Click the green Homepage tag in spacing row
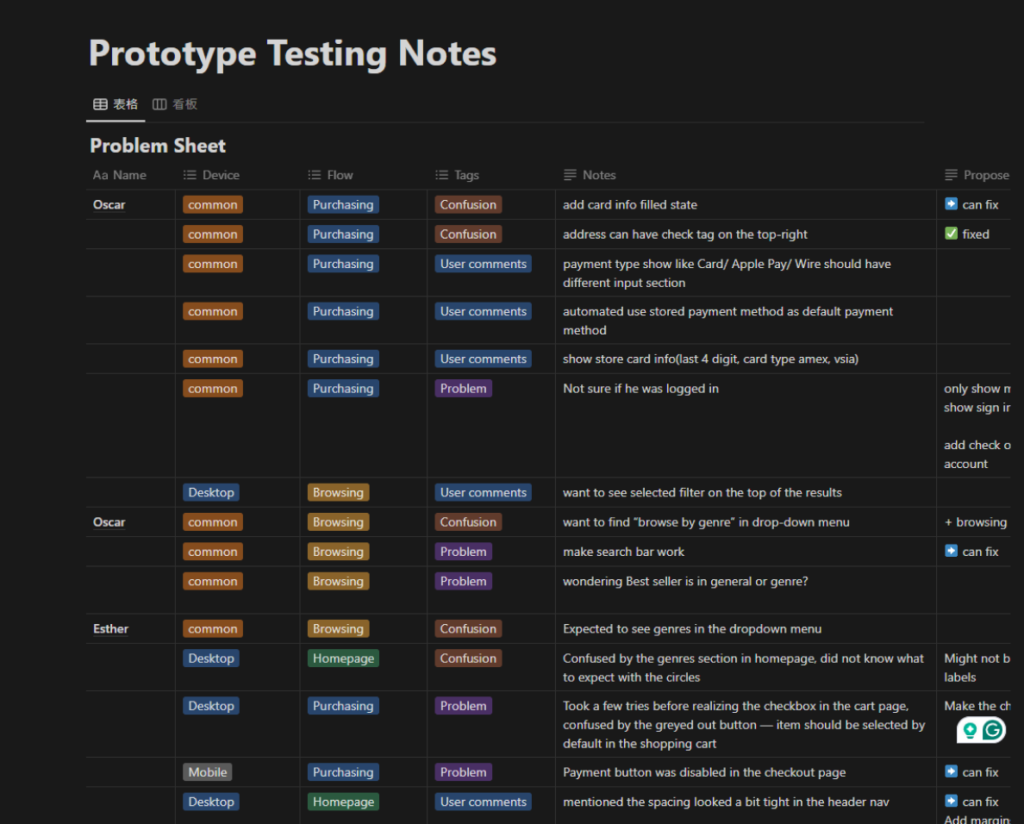Viewport: 1024px width, 824px height. [x=343, y=802]
